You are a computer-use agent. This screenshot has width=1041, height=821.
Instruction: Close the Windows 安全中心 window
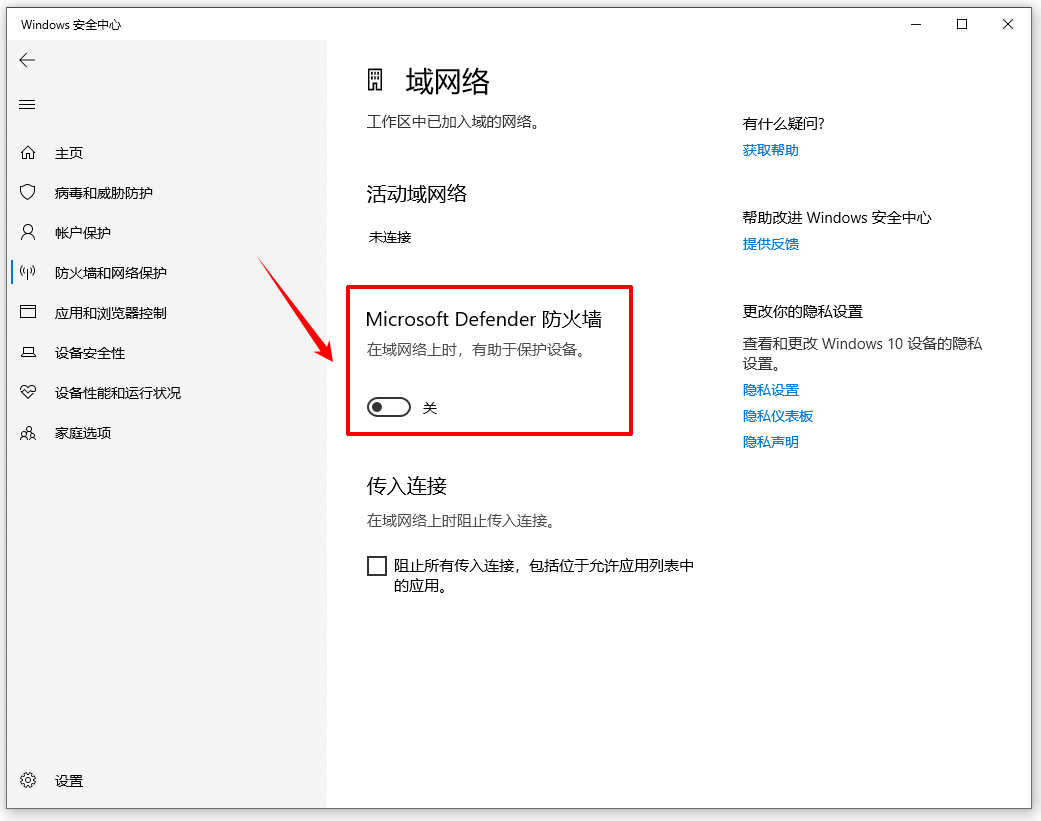point(1007,25)
